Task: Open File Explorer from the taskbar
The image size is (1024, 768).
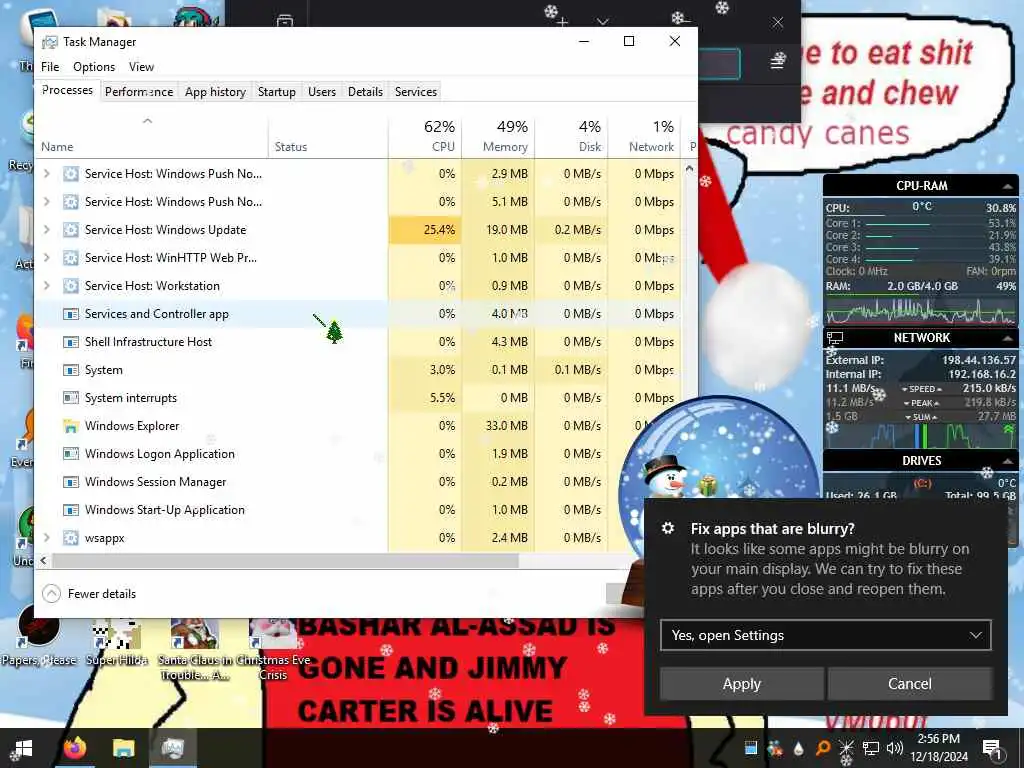Action: 123,748
